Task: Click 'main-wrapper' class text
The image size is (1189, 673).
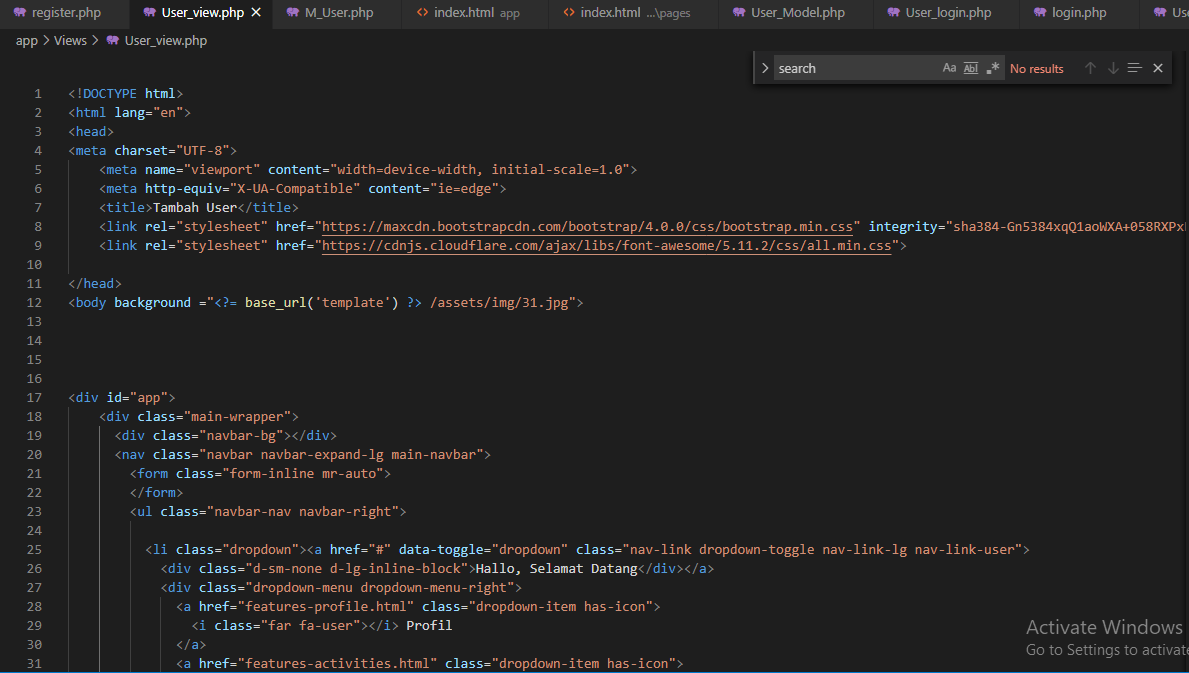Action: 237,417
